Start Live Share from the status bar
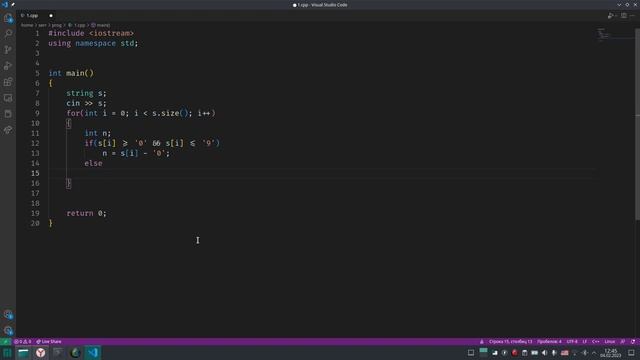 point(49,342)
